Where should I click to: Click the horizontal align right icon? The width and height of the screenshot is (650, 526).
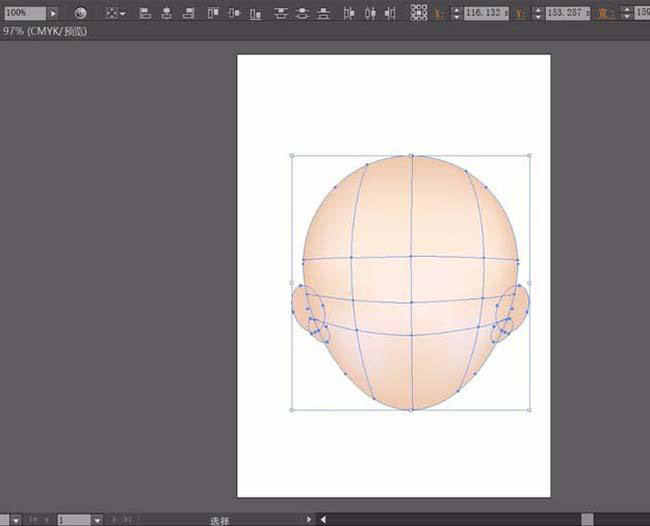(186, 13)
